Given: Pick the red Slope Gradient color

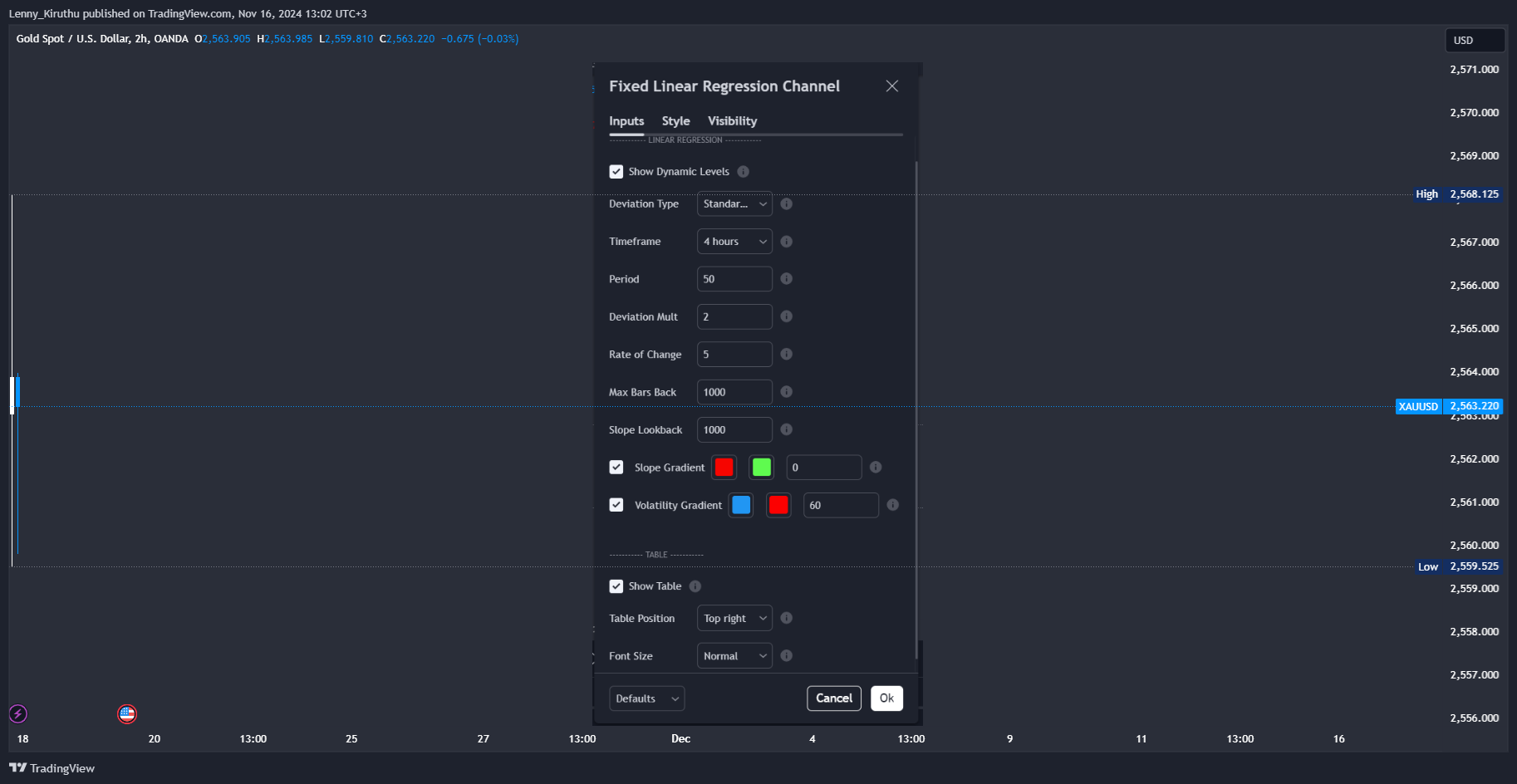Looking at the screenshot, I should click(x=724, y=468).
